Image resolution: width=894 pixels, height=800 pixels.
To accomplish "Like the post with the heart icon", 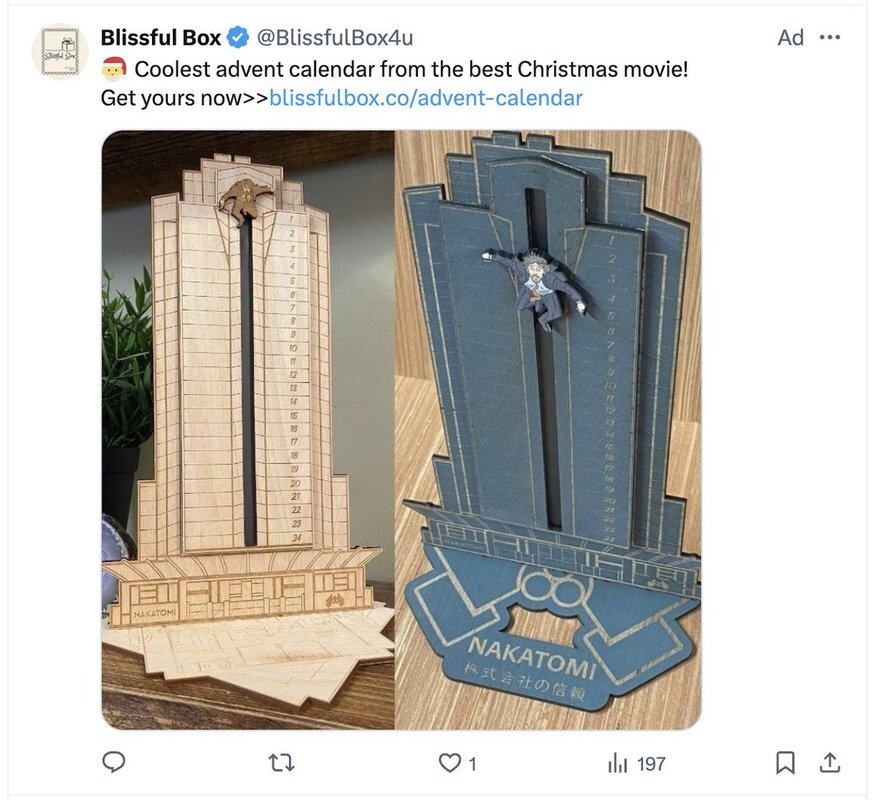I will point(449,762).
